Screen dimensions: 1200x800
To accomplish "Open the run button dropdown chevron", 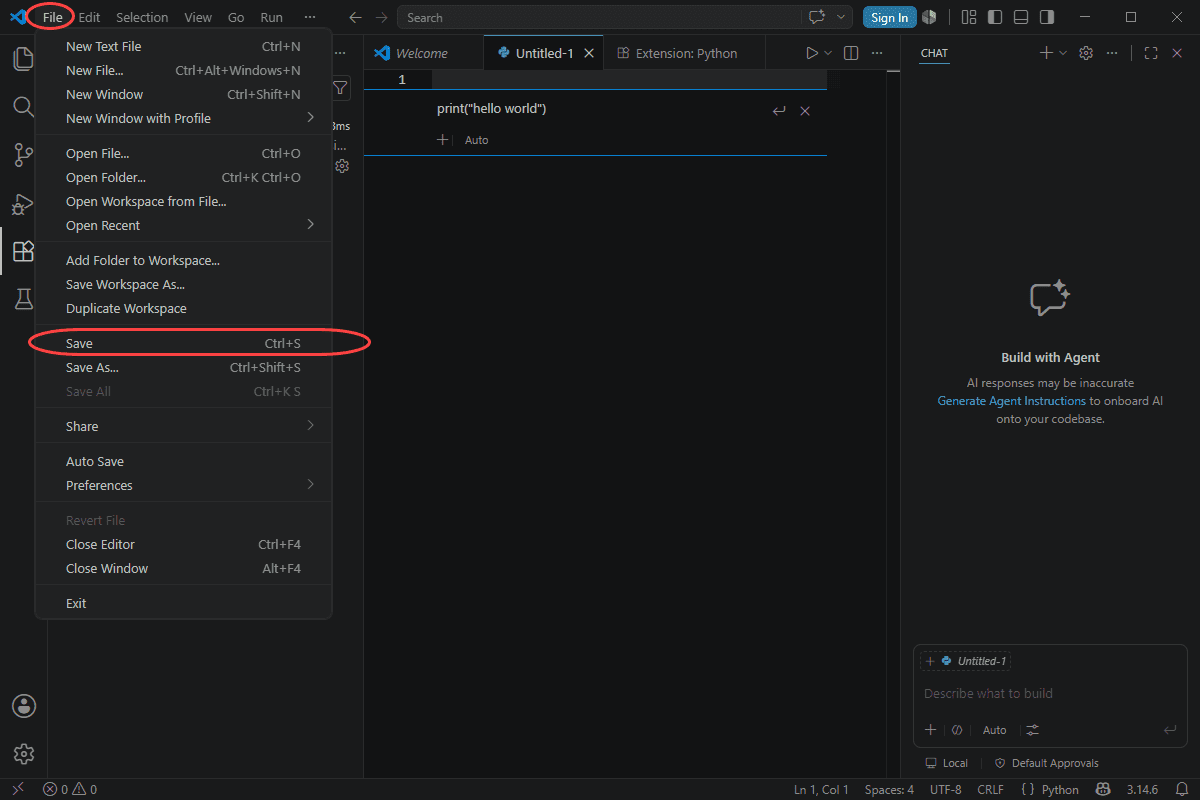I will pos(828,53).
